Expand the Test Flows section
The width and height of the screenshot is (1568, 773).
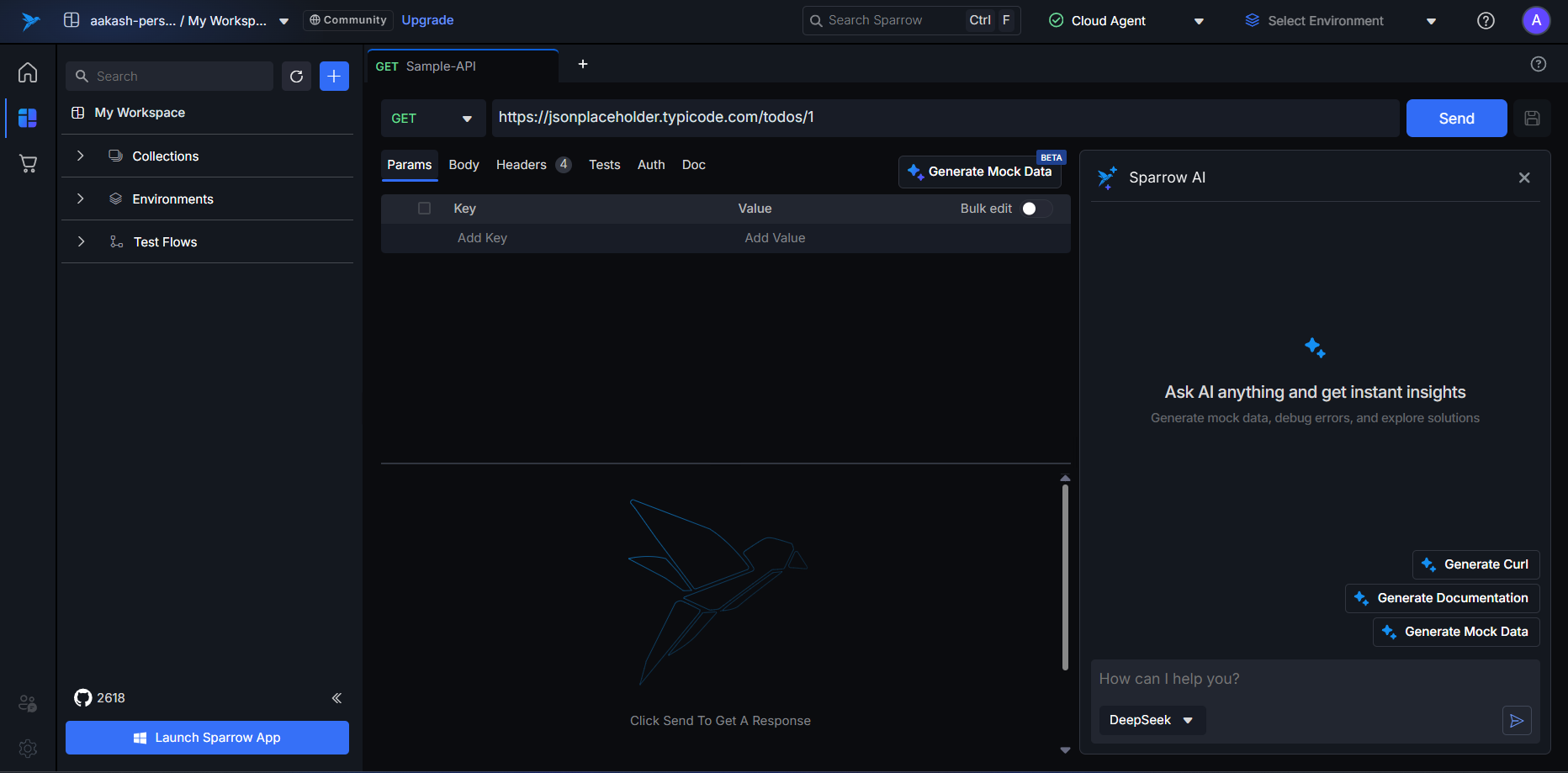click(x=81, y=241)
